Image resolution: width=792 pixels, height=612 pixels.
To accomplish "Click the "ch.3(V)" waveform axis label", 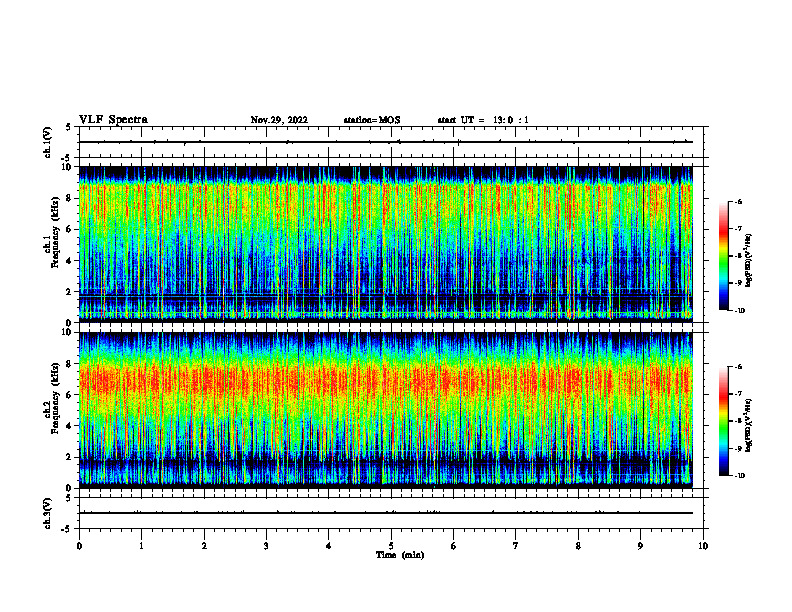I will 48,513.
